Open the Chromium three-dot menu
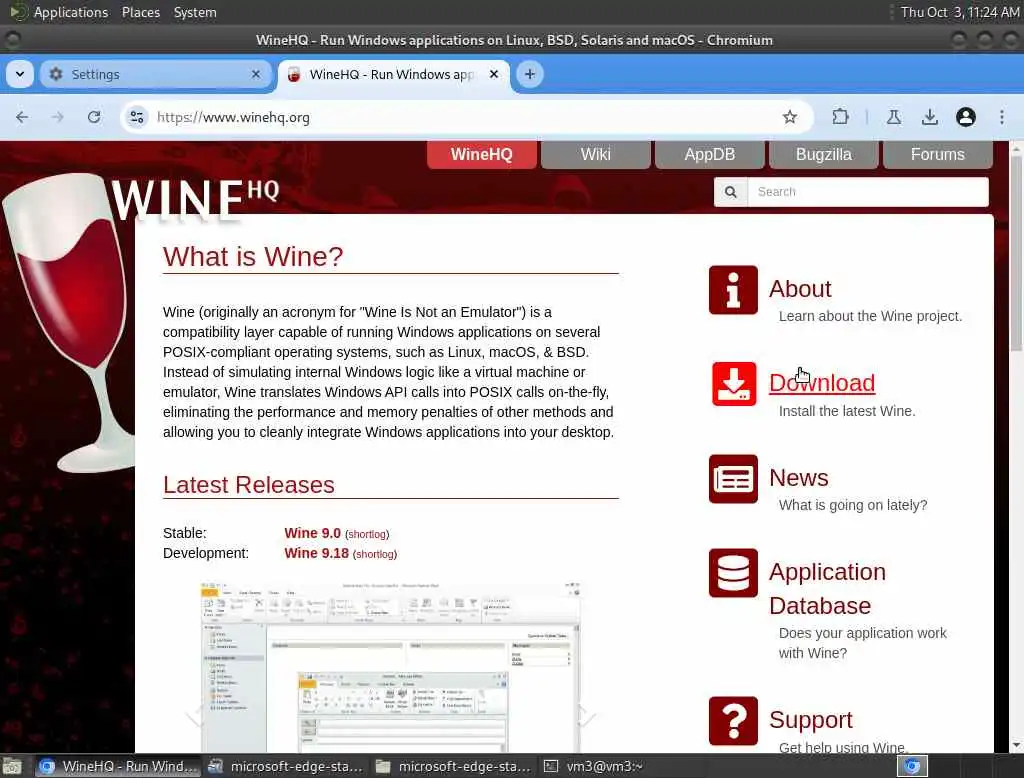 [1002, 118]
